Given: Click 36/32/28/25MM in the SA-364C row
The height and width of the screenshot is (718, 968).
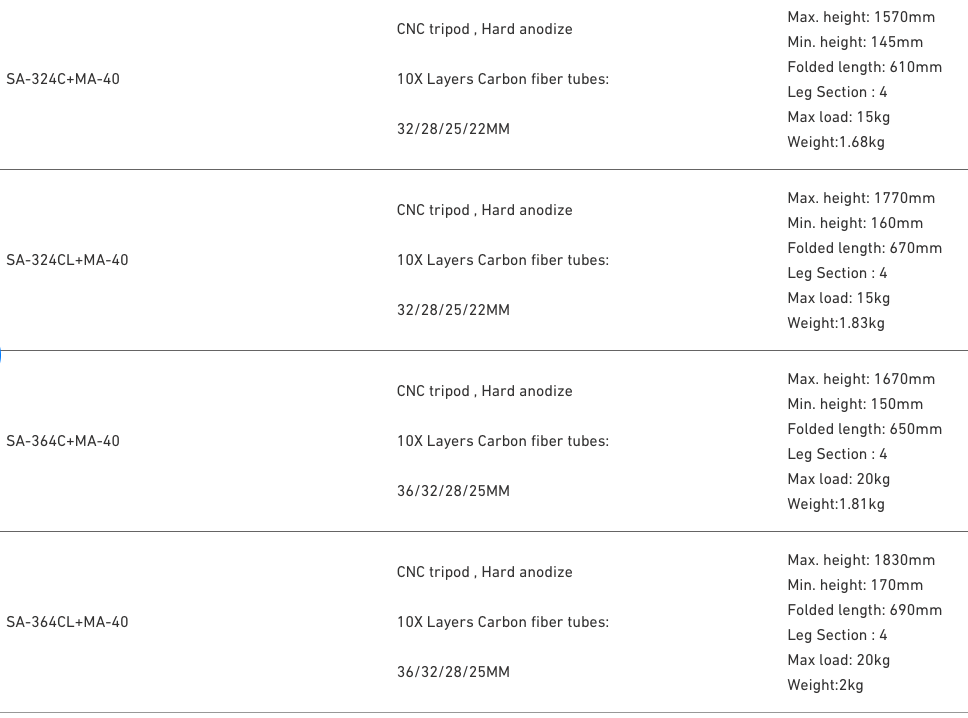Looking at the screenshot, I should [453, 491].
